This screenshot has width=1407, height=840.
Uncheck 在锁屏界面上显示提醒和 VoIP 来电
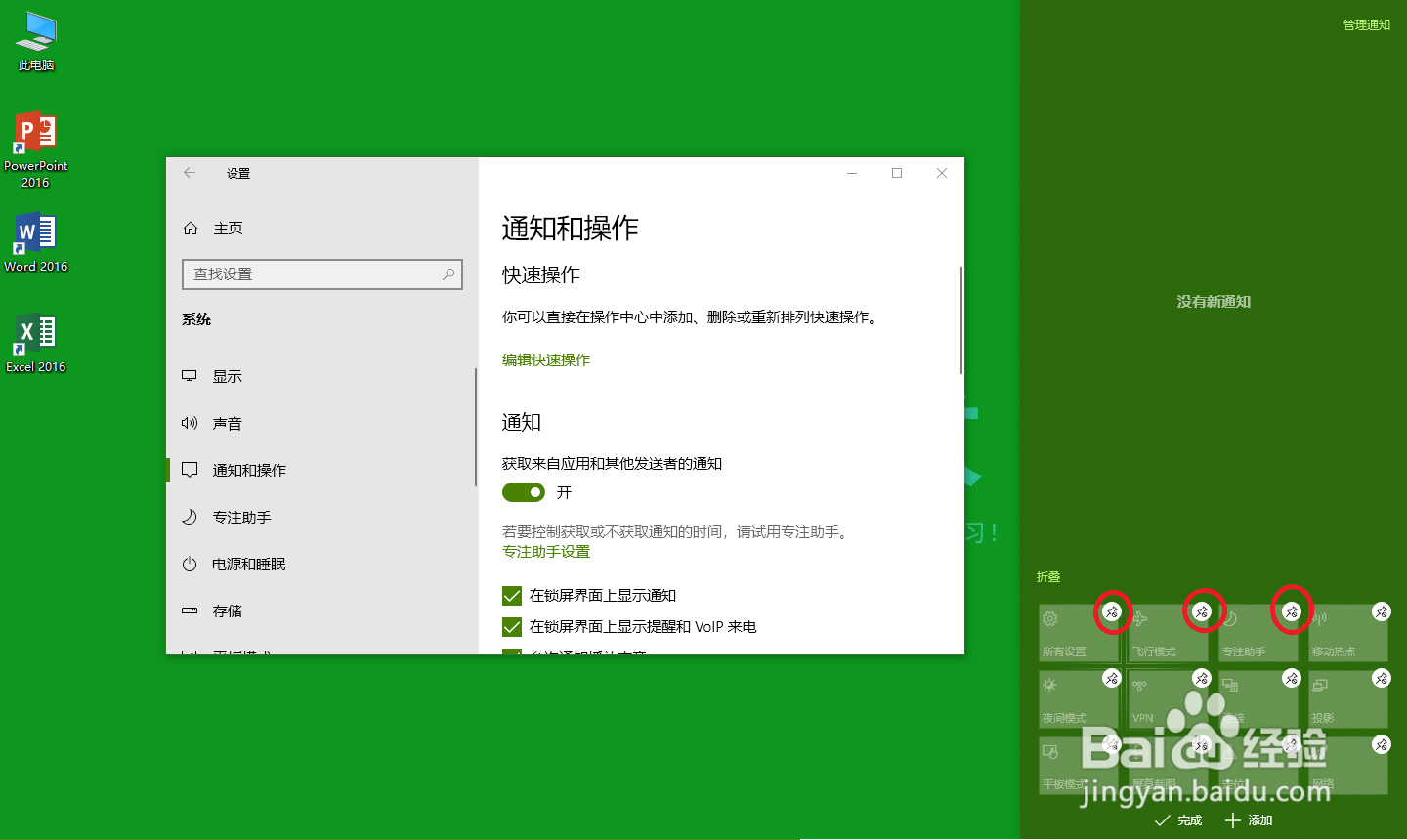tap(512, 627)
